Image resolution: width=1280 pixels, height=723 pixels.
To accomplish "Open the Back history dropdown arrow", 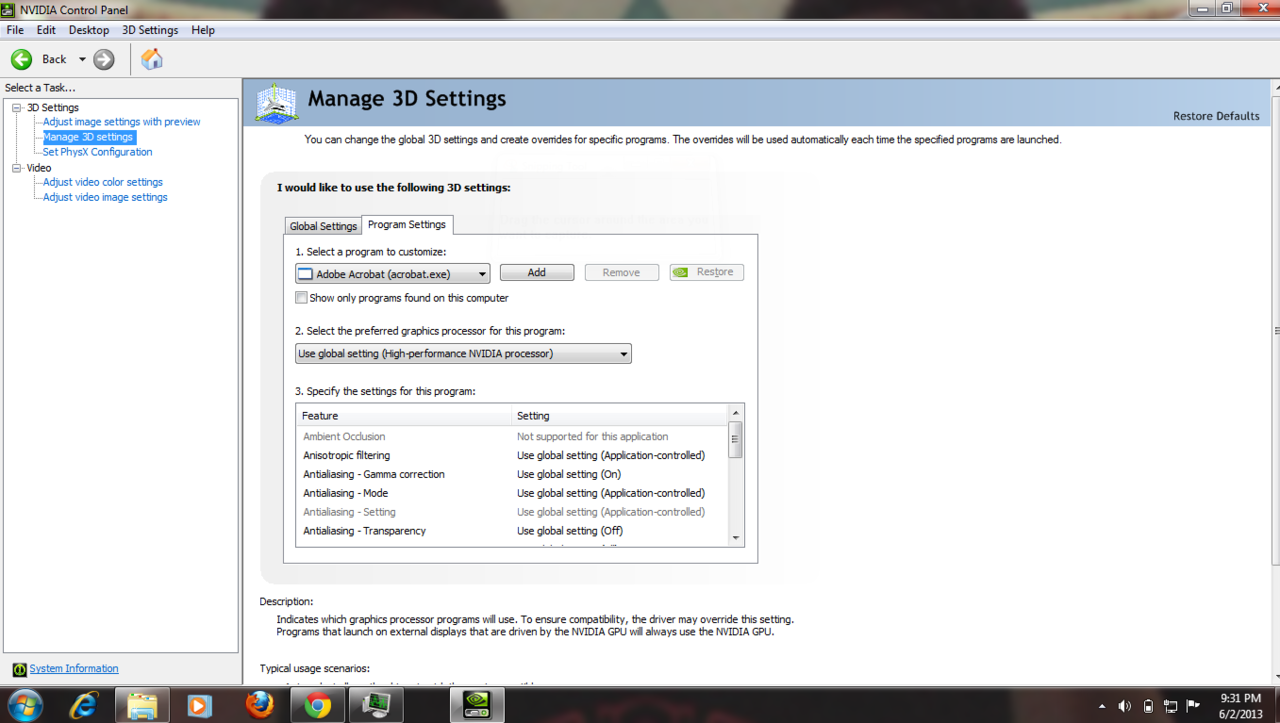I will coord(82,60).
